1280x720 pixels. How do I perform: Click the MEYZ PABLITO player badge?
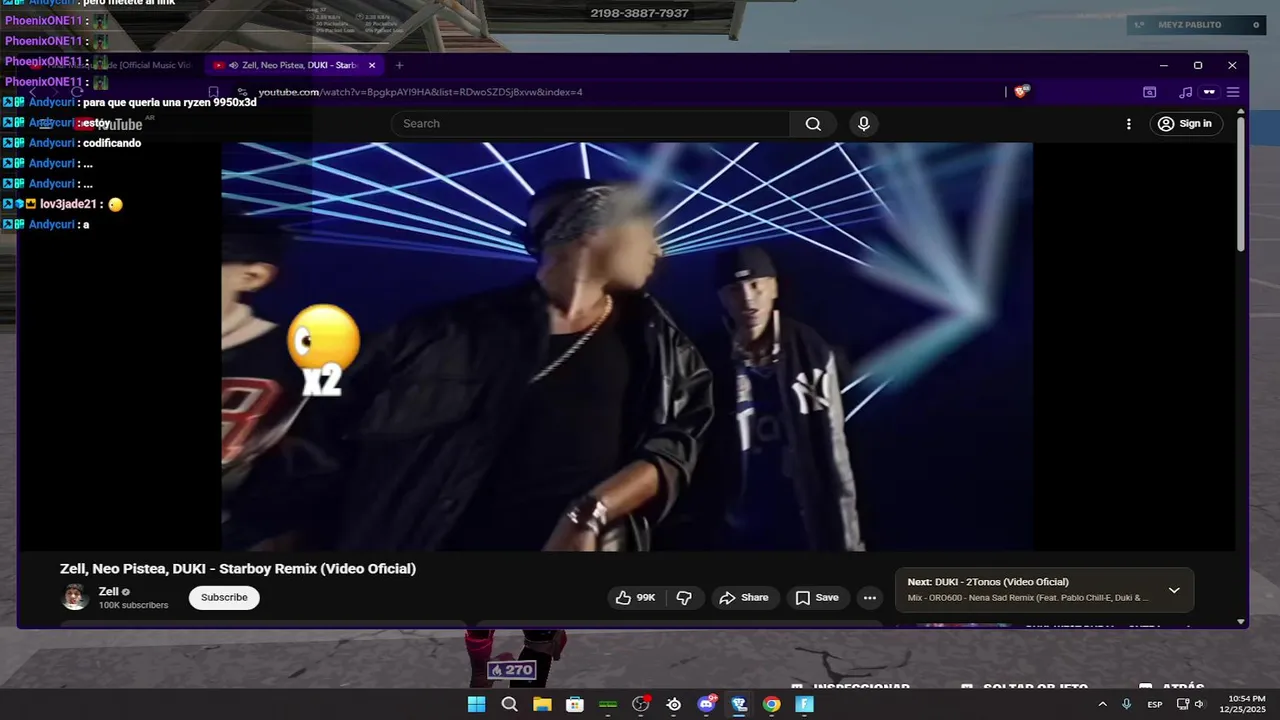click(1198, 25)
